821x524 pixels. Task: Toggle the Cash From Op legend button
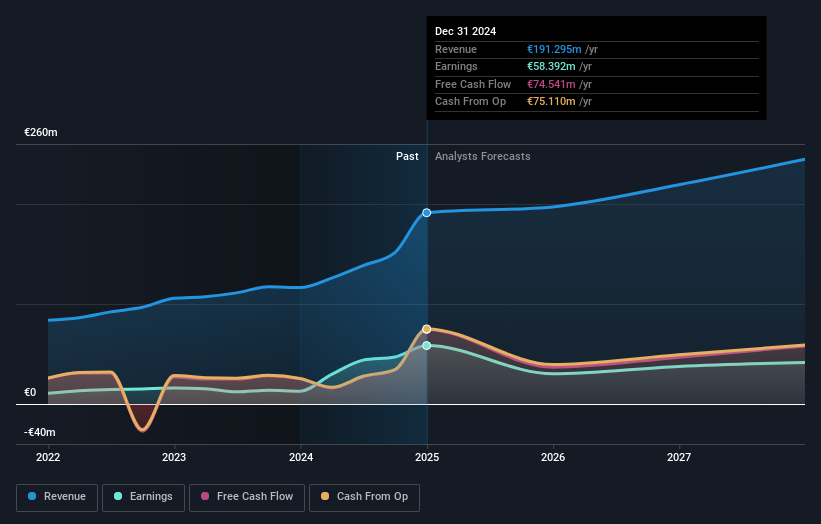(364, 497)
